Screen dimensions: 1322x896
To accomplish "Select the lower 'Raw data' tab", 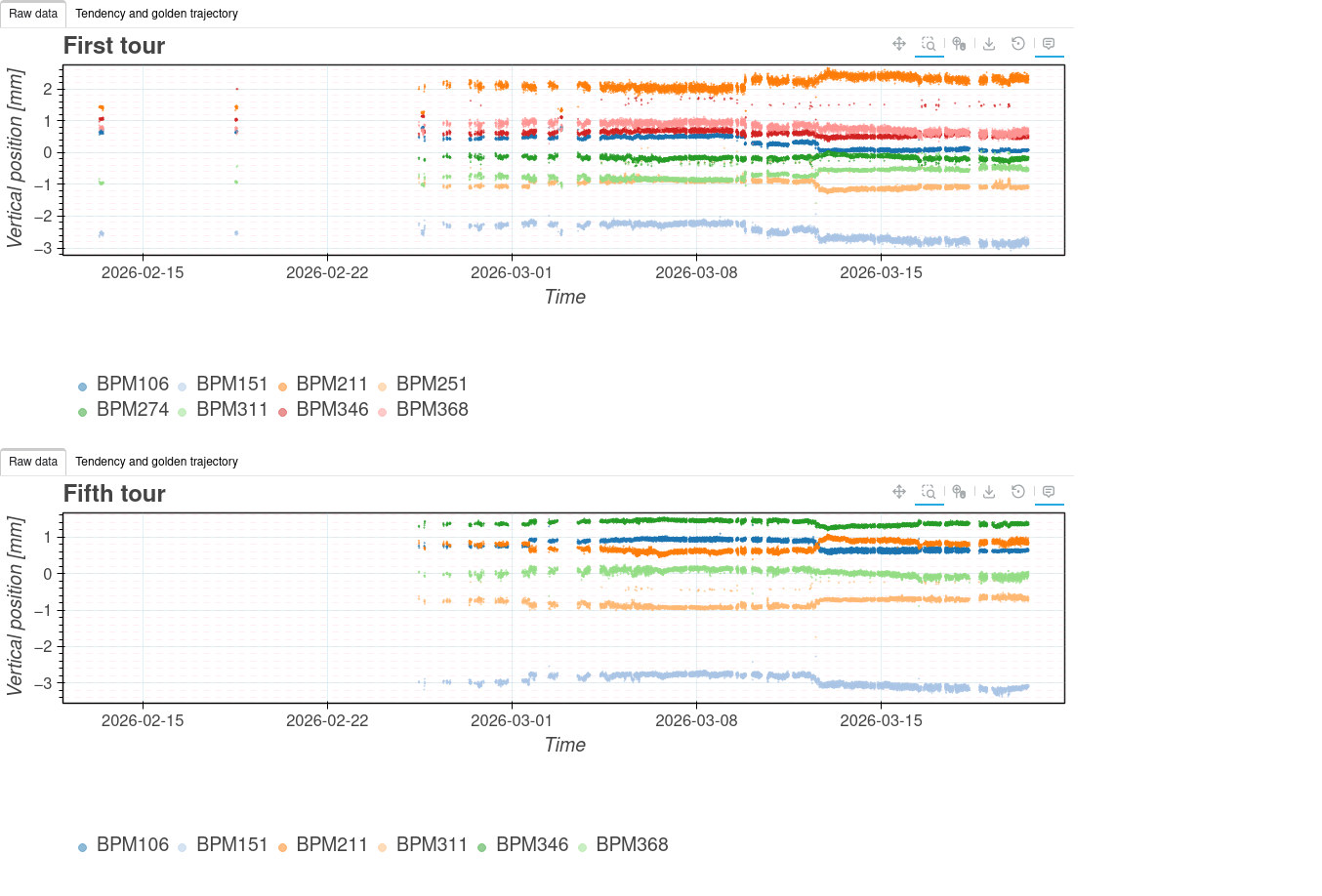I will [33, 462].
